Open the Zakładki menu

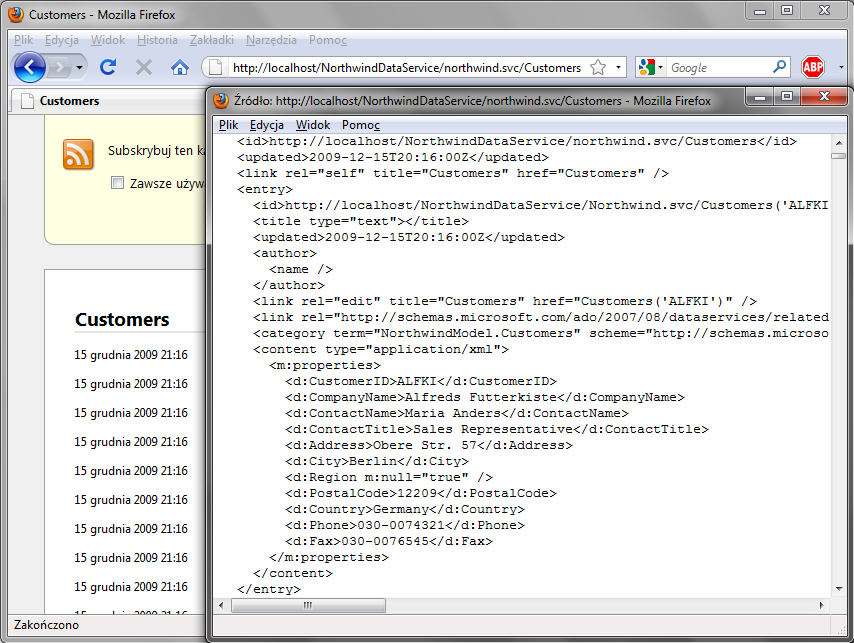tap(211, 40)
